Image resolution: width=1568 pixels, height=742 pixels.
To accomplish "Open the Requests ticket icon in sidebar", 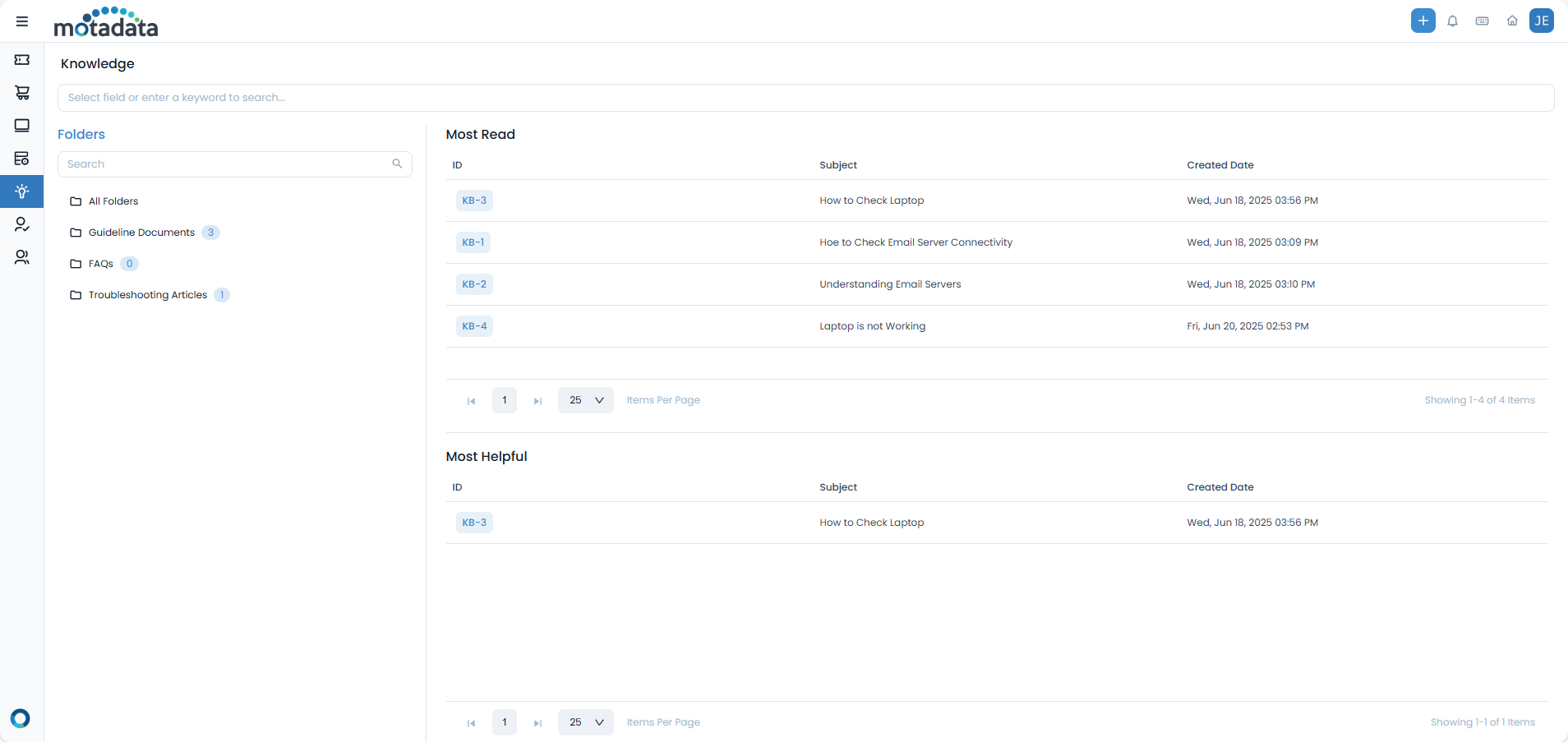I will 22,59.
